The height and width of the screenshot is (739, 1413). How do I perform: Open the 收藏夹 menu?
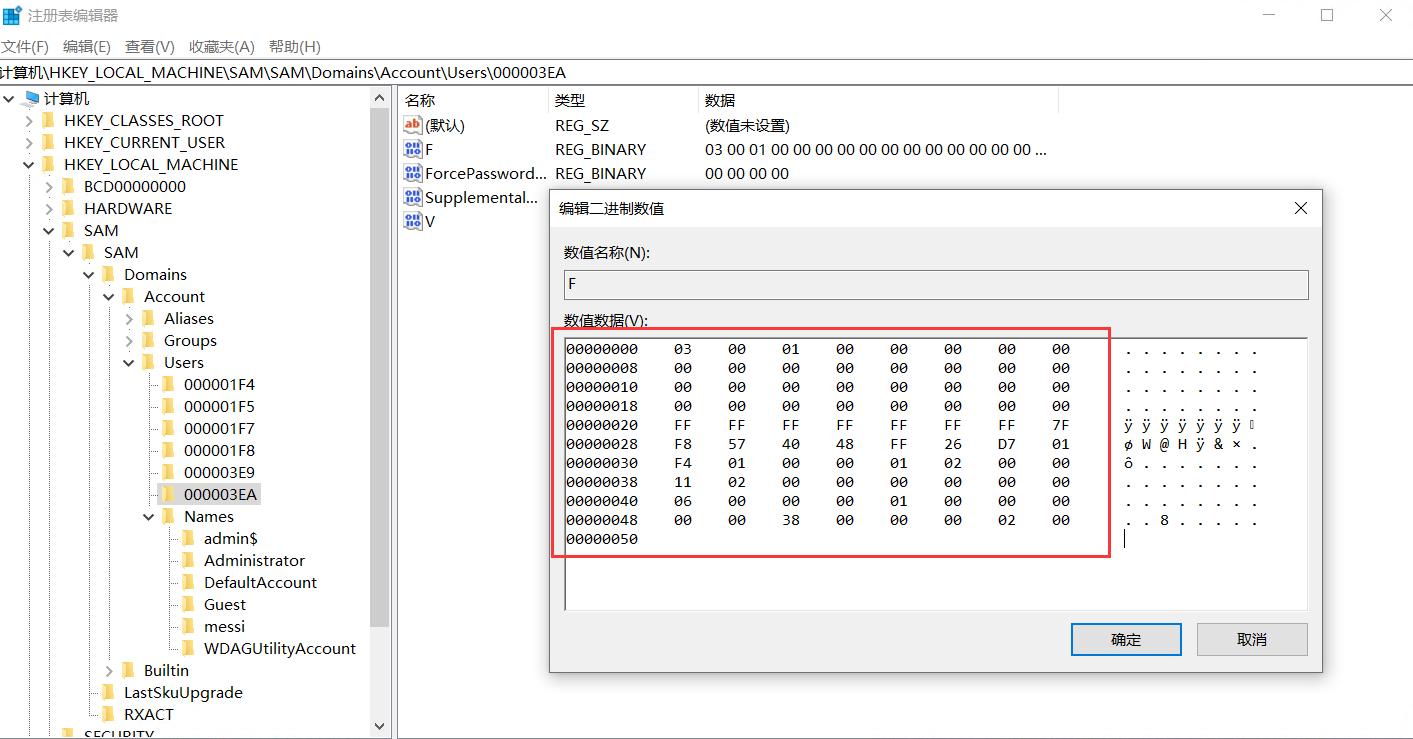pos(221,45)
